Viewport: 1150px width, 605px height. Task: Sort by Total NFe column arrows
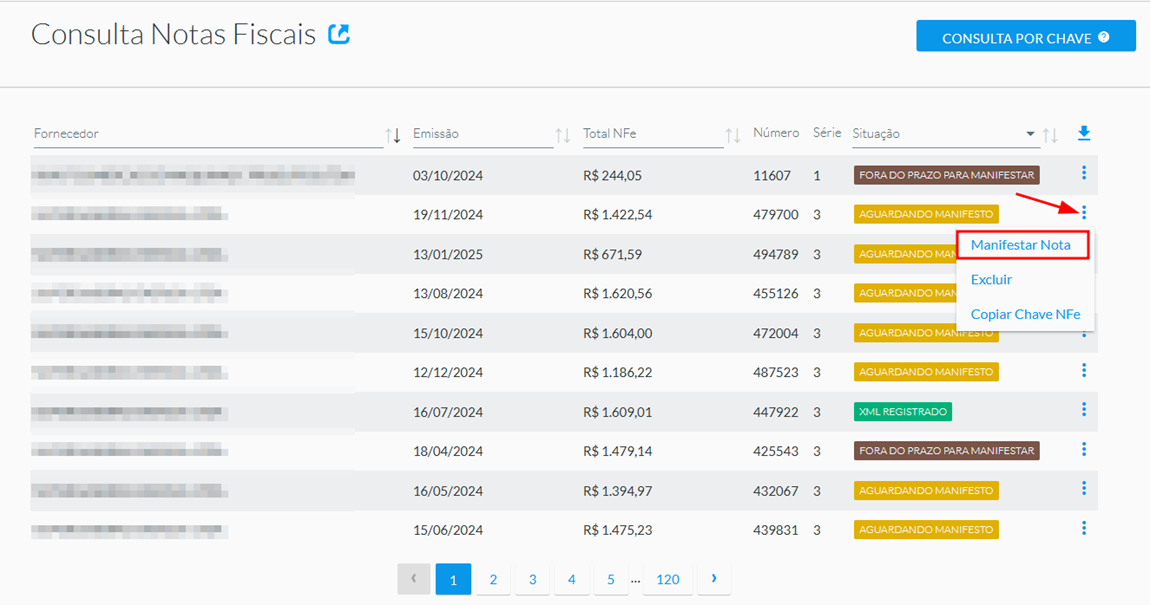pyautogui.click(x=733, y=135)
